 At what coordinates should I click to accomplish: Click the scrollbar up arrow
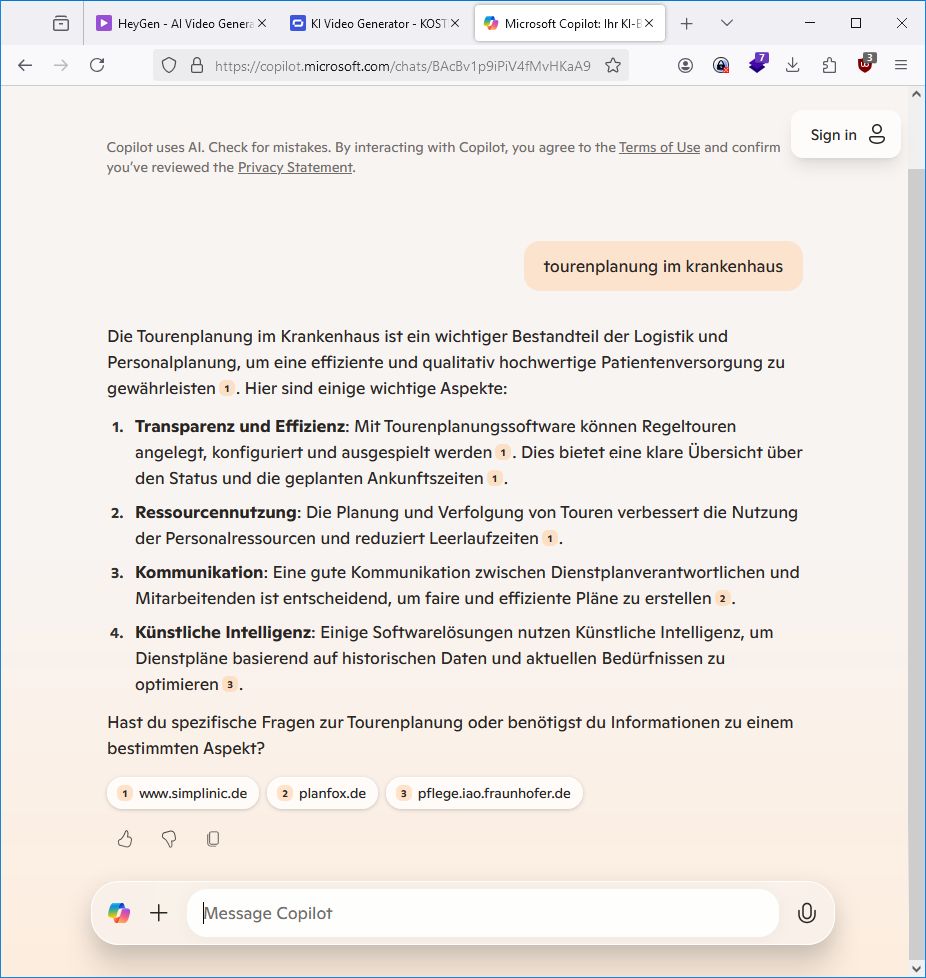(916, 94)
